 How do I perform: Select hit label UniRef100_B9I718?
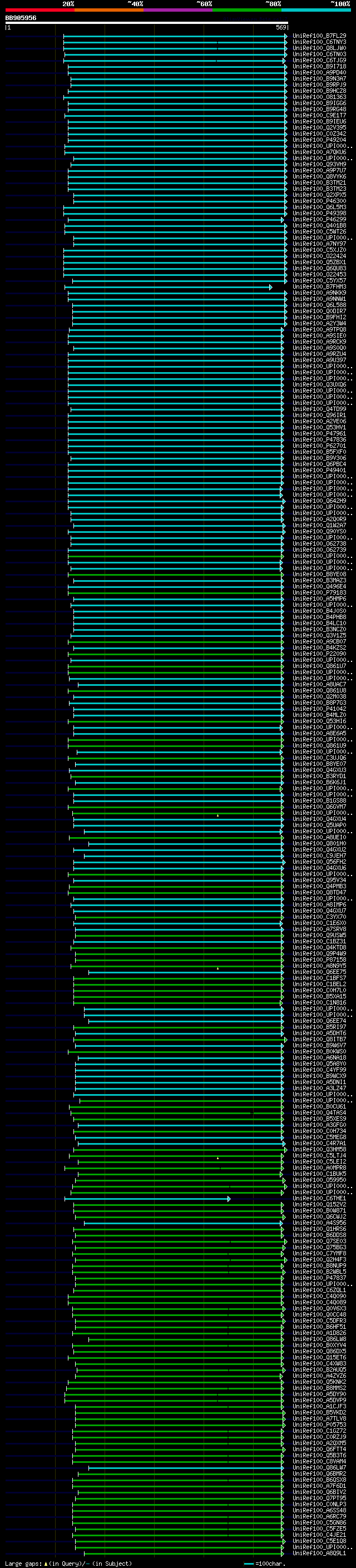pyautogui.click(x=319, y=66)
